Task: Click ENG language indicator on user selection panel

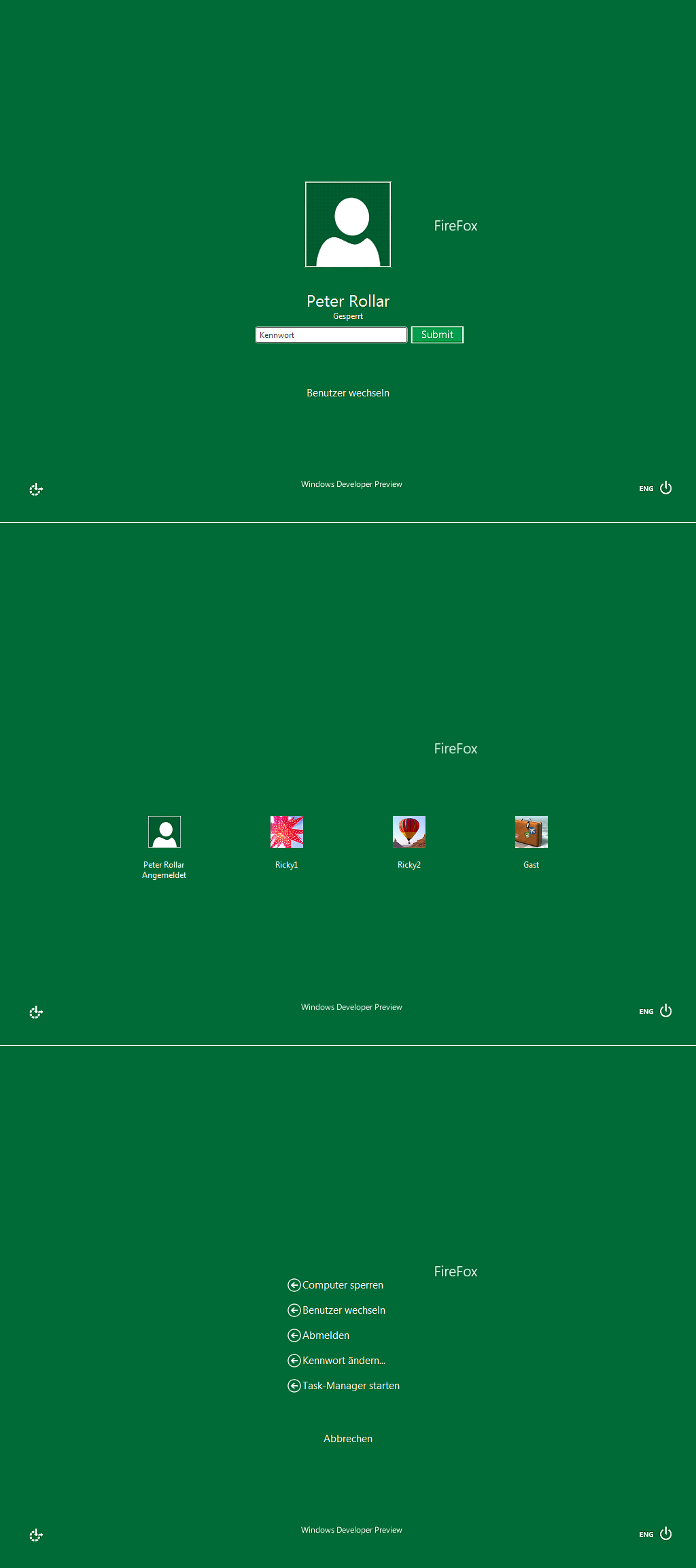Action: (x=646, y=1012)
